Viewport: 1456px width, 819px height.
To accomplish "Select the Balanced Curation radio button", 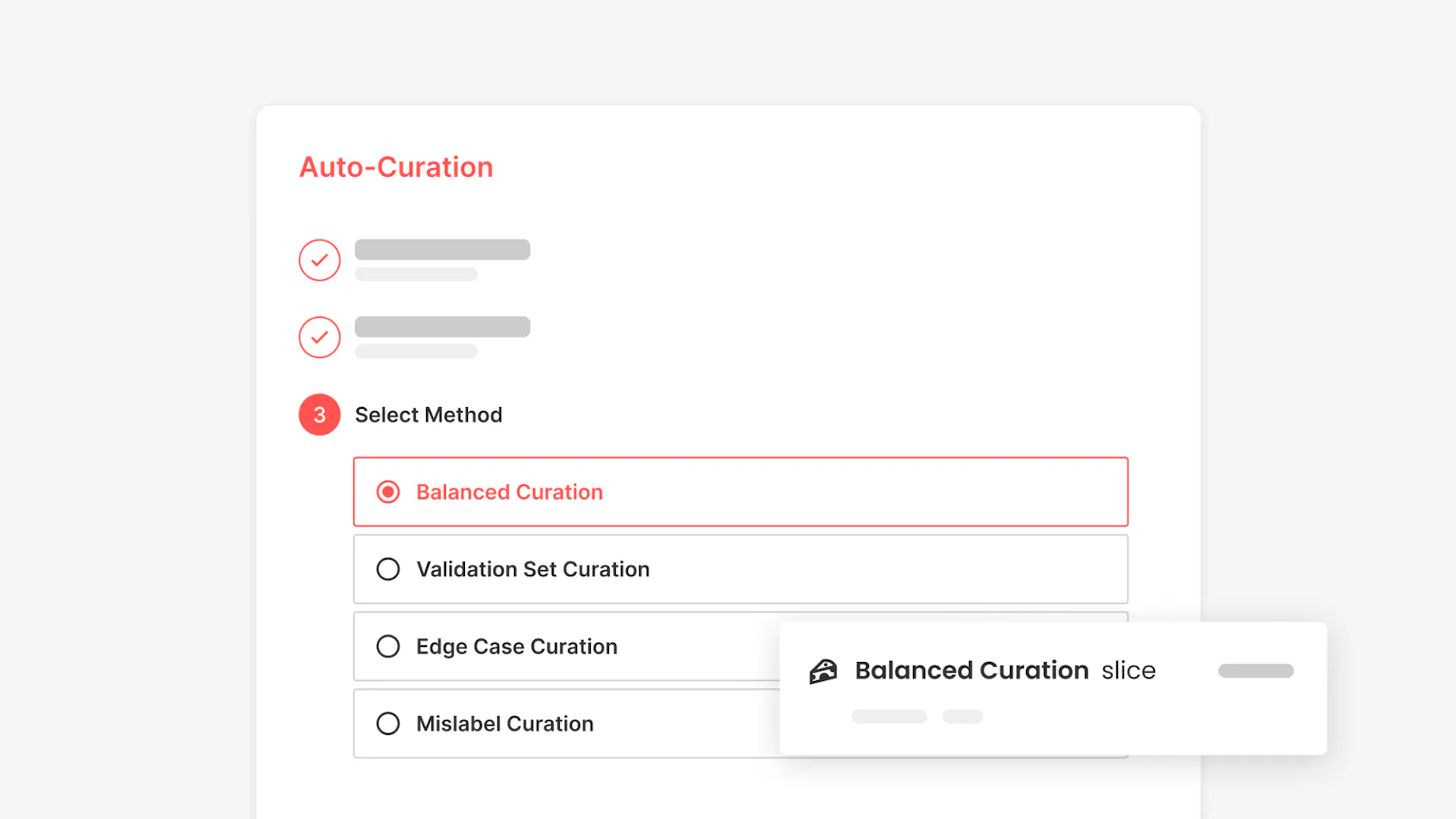I will tap(388, 492).
